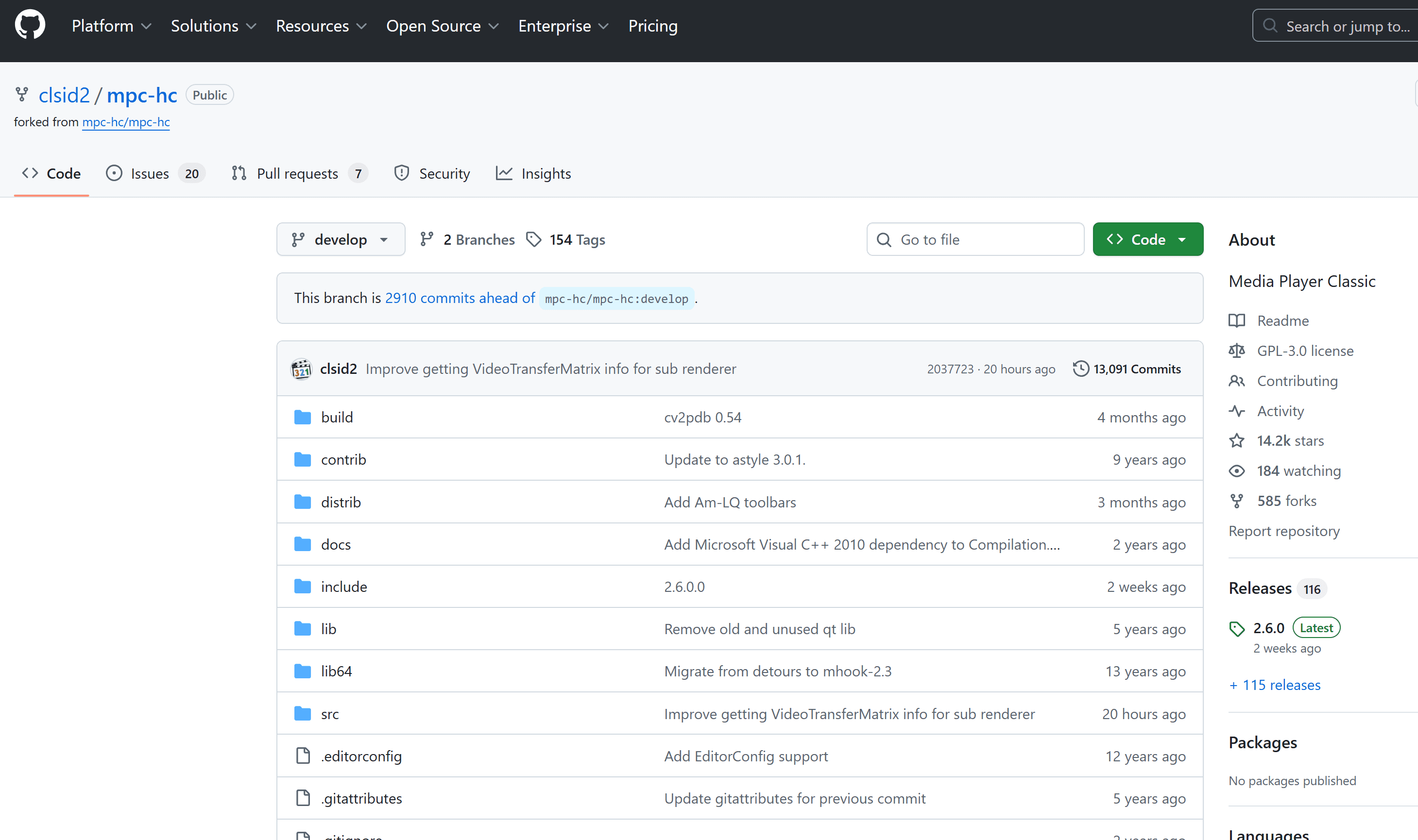Click the scale icon beside GPL-3.0 license

point(1237,351)
